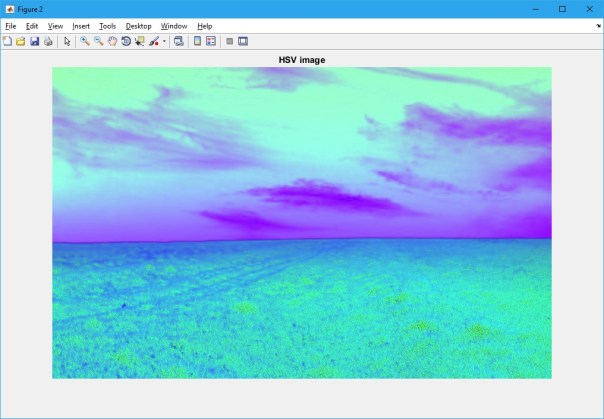Open the Tools menu
Screen dimensions: 604x419
107,25
